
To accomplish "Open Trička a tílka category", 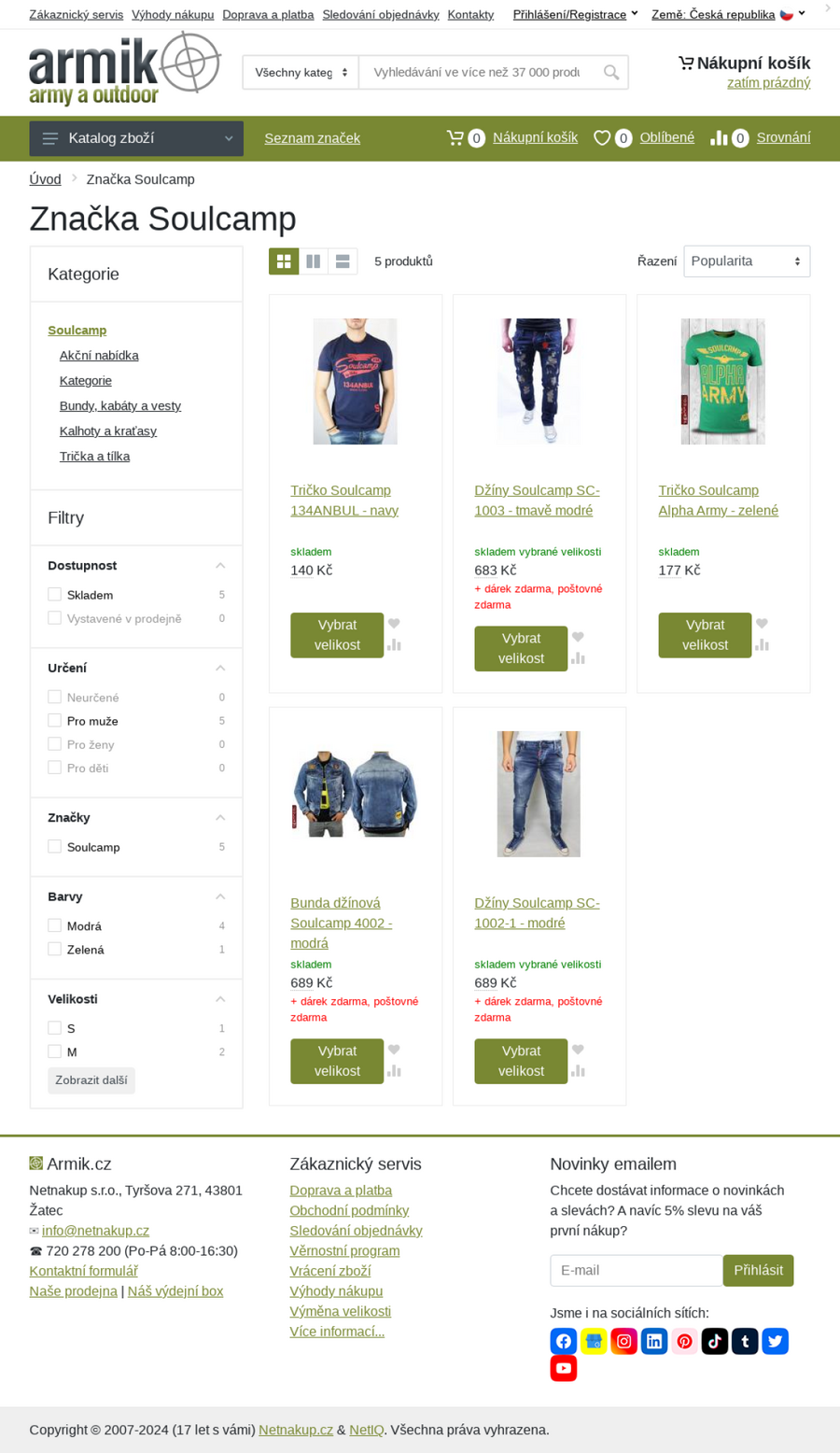I will 94,456.
